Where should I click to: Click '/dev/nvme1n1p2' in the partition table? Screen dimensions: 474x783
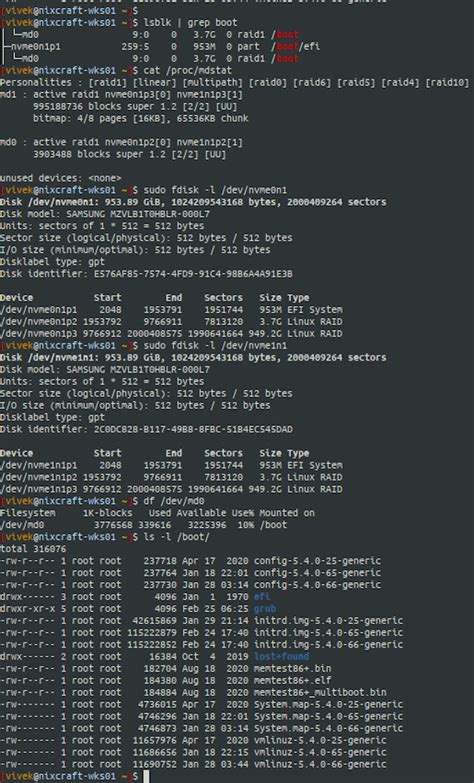pos(38,477)
